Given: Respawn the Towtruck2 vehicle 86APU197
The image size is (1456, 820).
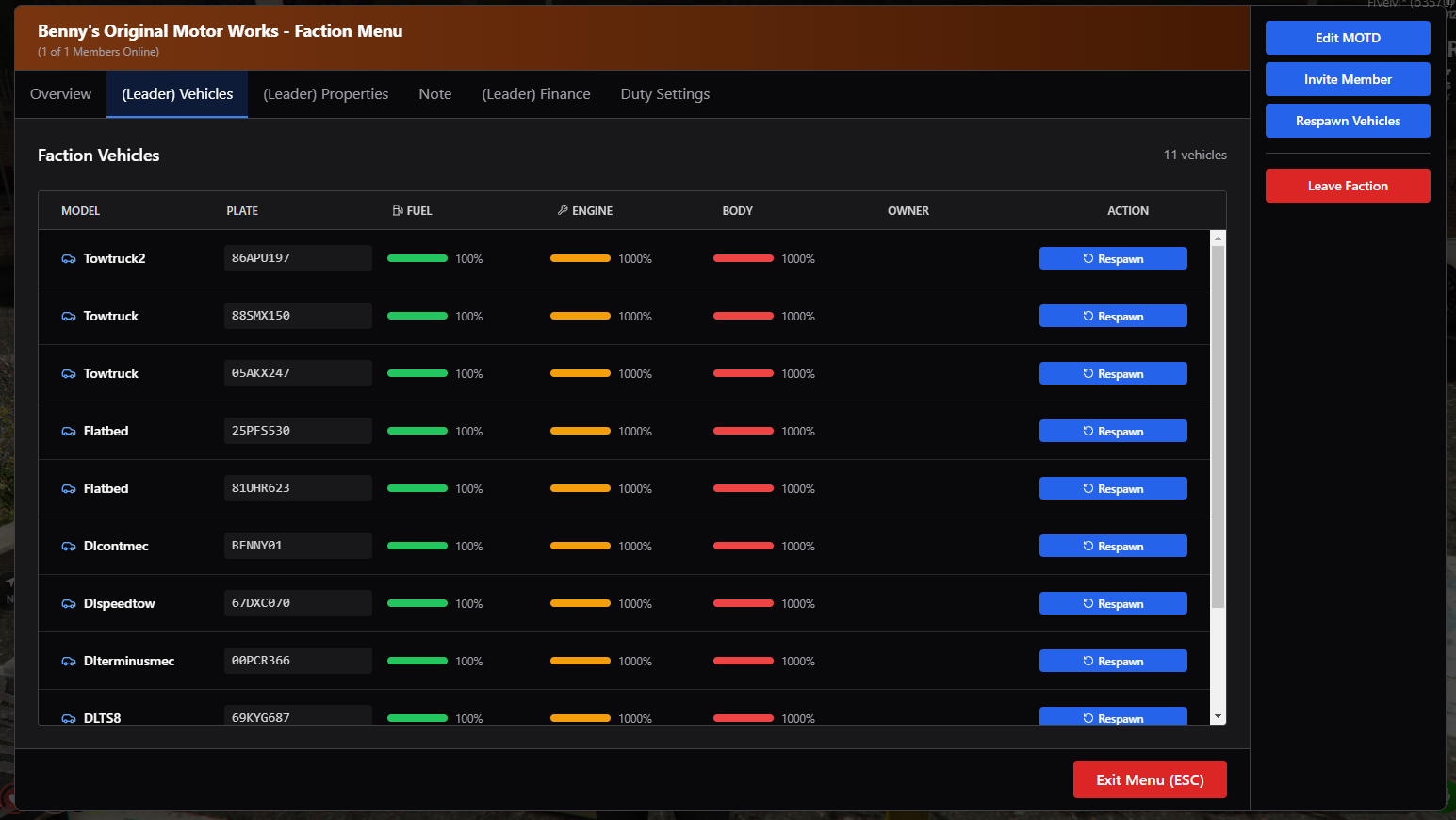Looking at the screenshot, I should tap(1112, 259).
